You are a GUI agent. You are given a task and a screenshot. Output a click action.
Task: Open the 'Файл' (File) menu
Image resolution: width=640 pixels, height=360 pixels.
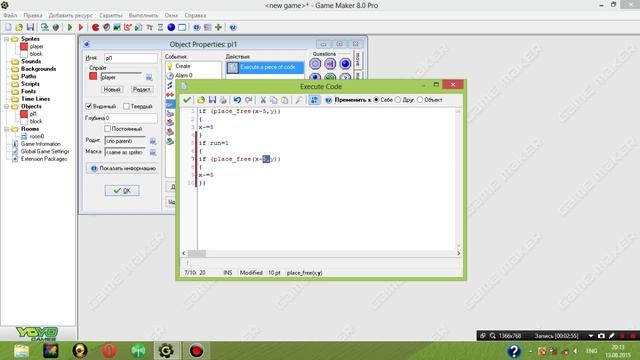tap(10, 15)
